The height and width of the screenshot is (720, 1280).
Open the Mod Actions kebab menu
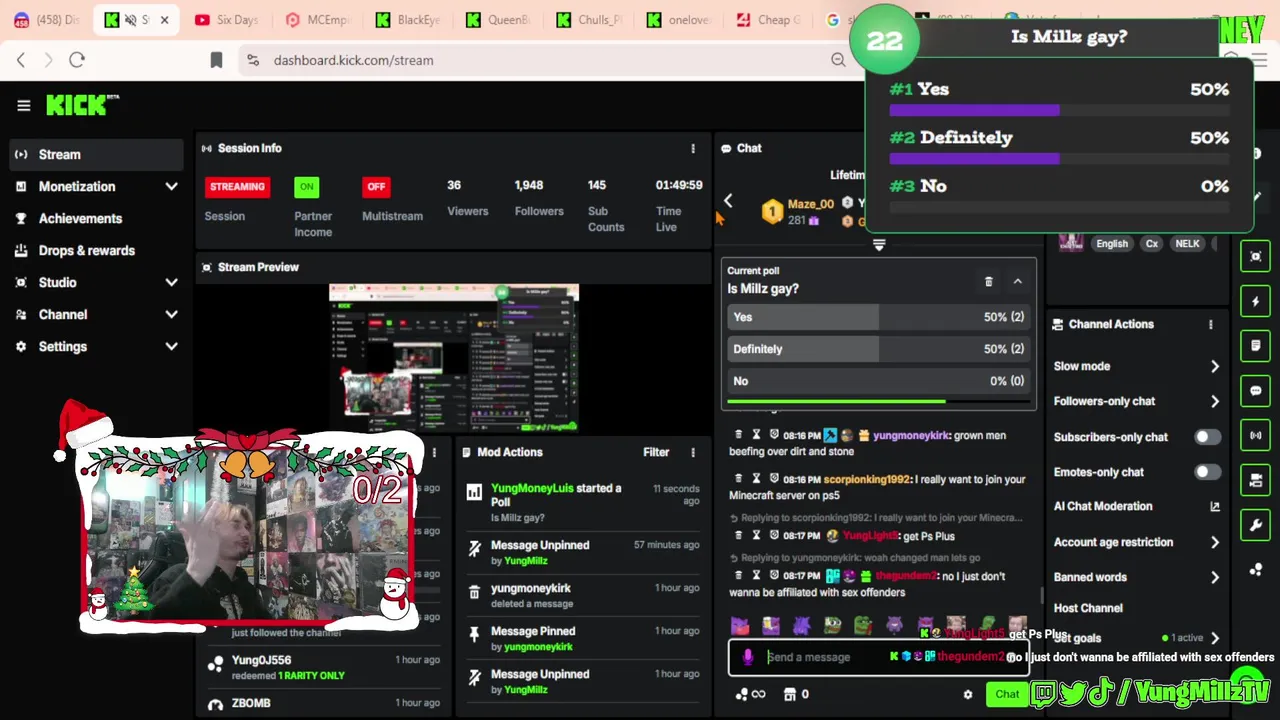tap(693, 452)
